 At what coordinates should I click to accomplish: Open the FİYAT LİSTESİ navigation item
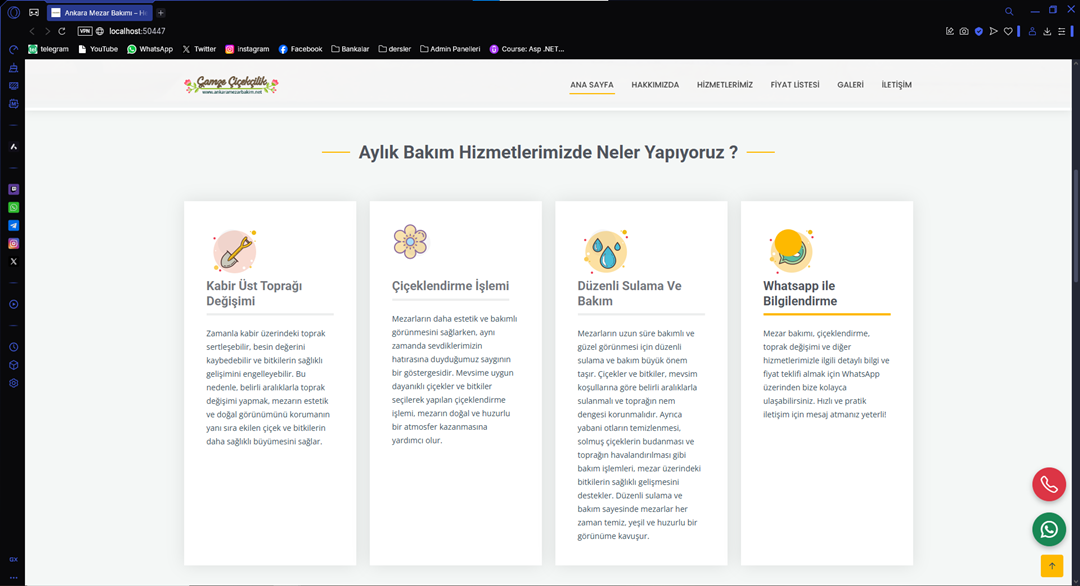794,85
